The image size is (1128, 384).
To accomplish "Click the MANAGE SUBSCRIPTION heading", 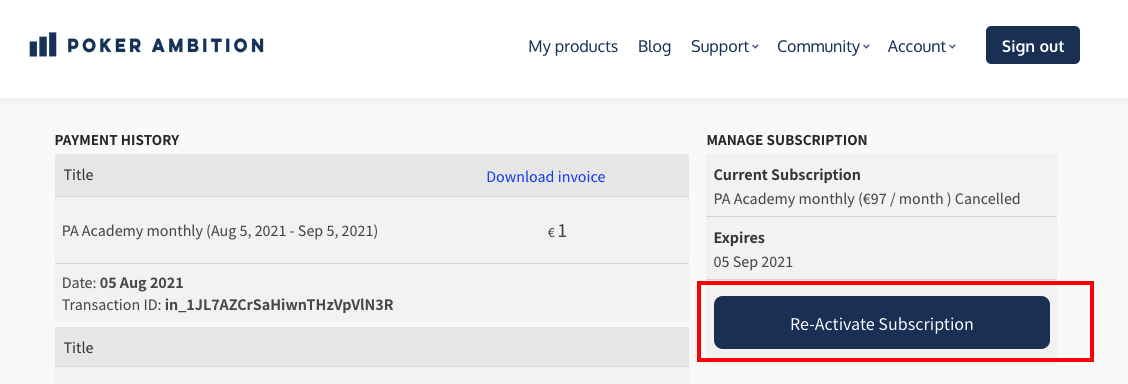I will (x=786, y=140).
